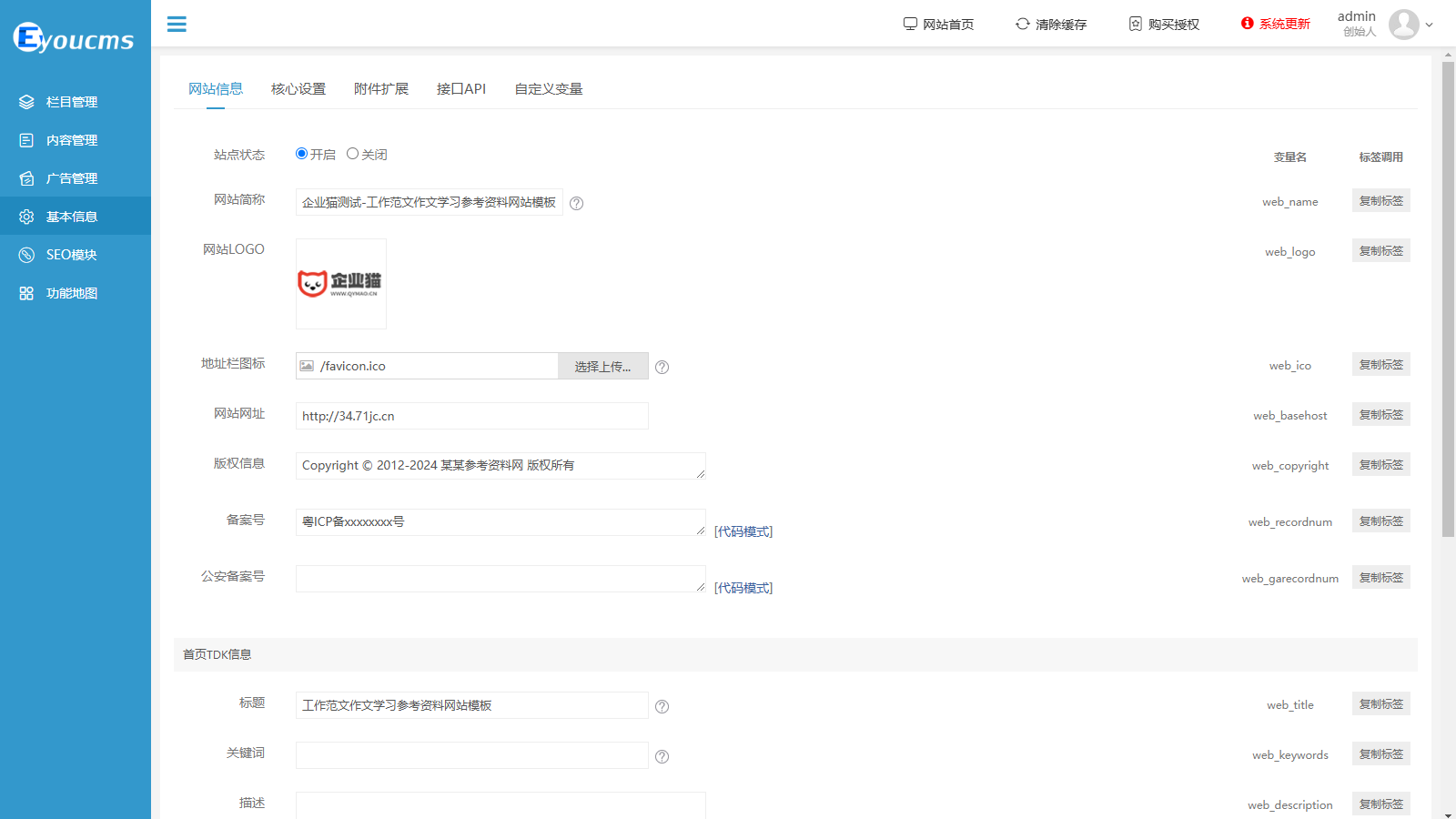Click 选择上传 button for favicon

(x=602, y=366)
